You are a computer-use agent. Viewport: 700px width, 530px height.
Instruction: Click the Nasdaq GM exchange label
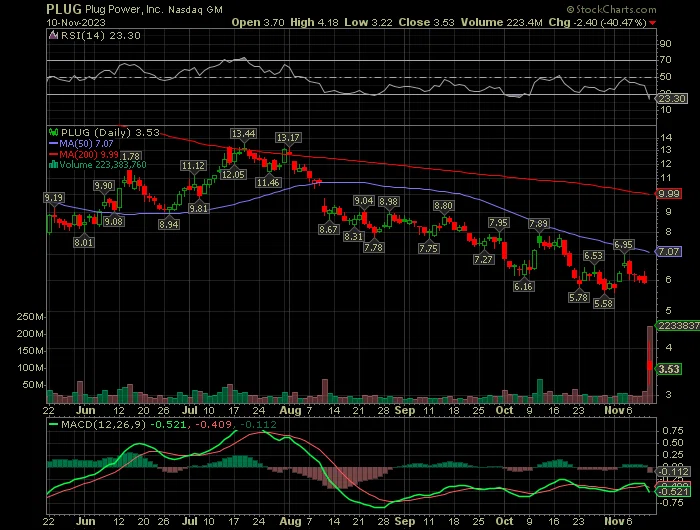[195, 10]
